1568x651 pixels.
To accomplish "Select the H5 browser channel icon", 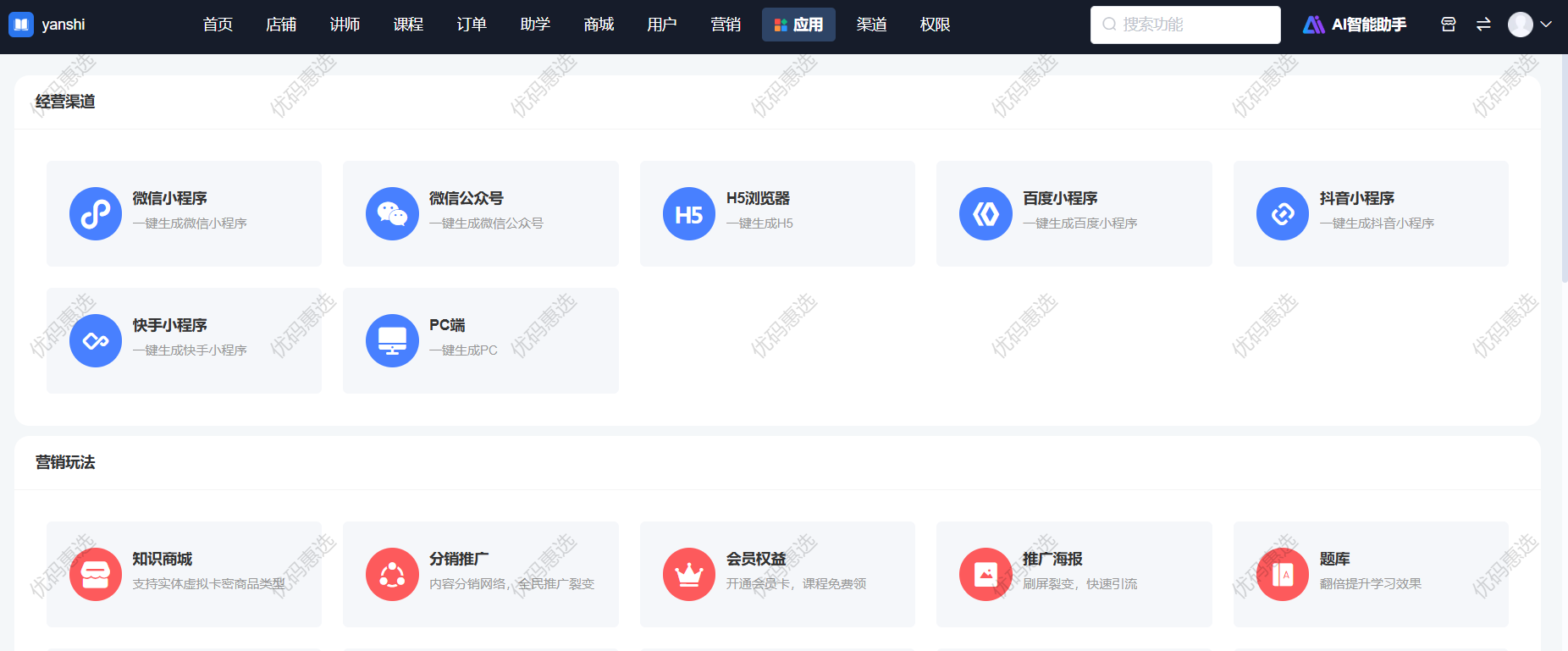I will click(x=689, y=214).
